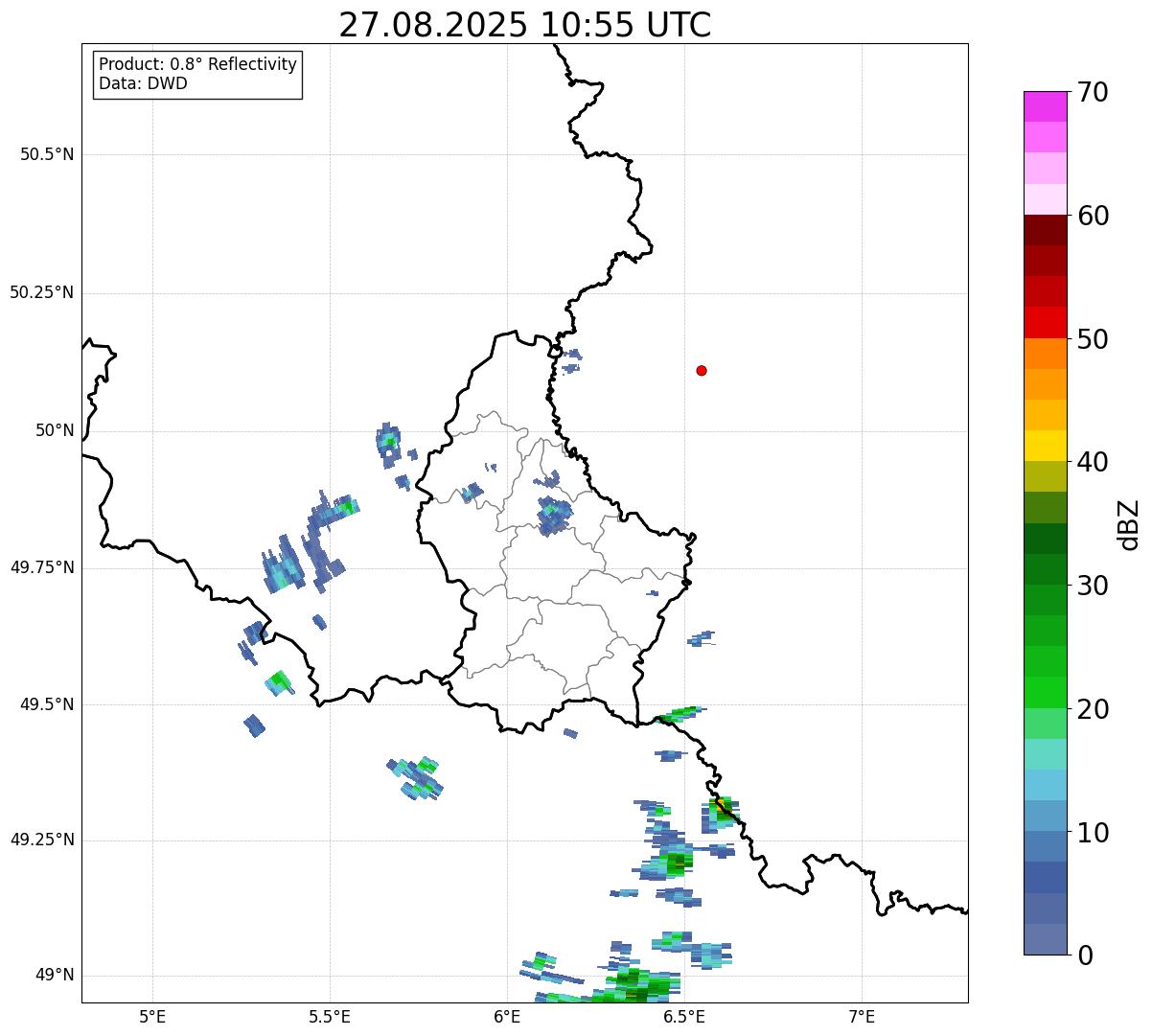Pick the yellow colorbar swatch above 40
This screenshot has width=1152, height=1036.
[x=1046, y=446]
